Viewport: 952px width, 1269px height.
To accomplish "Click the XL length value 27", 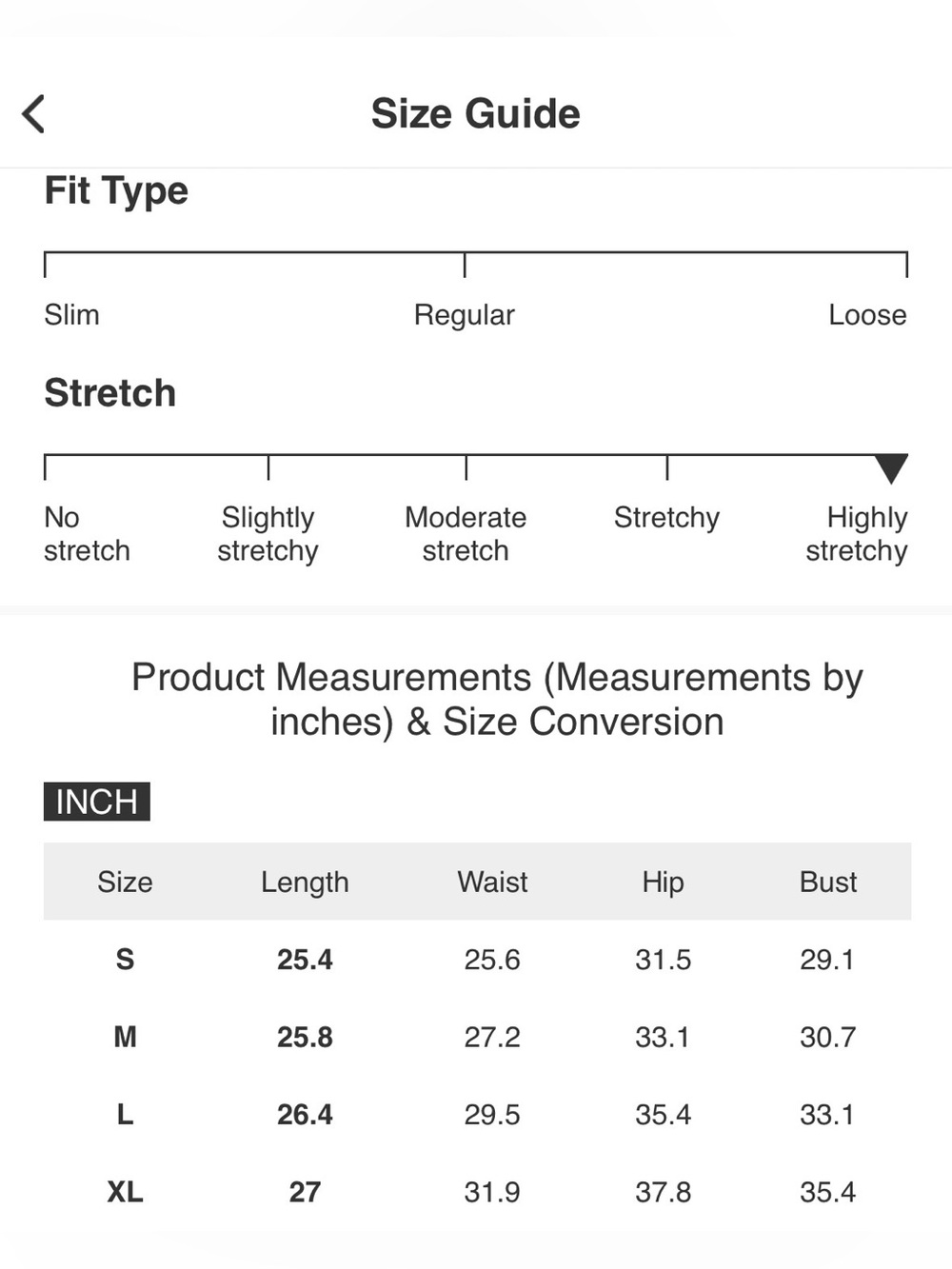I will click(305, 1192).
